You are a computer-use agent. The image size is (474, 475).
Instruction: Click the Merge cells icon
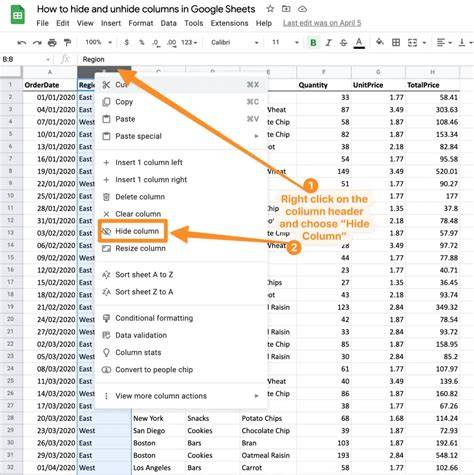[413, 43]
